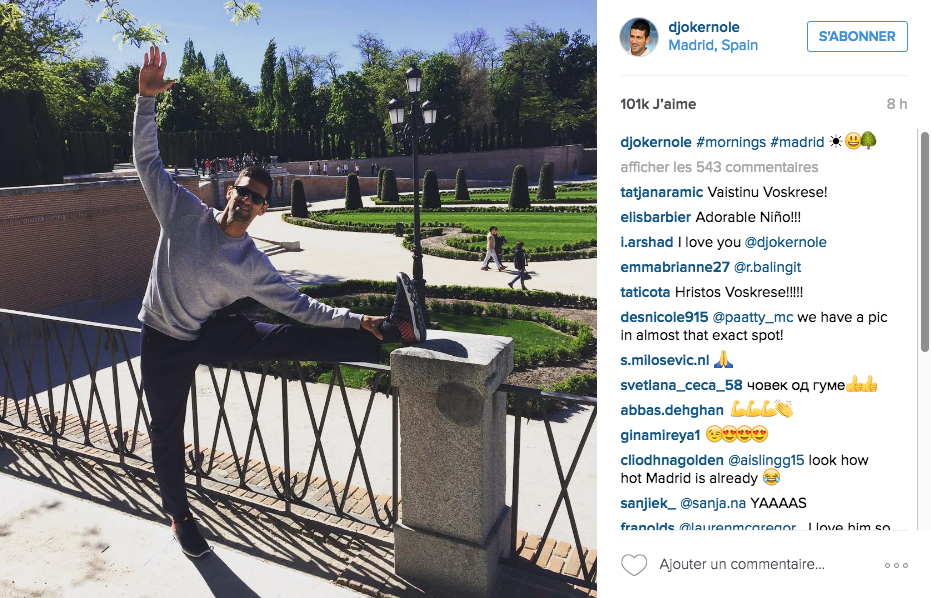The width and height of the screenshot is (931, 598).
Task: Click the S'ABONNER follow button
Action: tap(857, 36)
